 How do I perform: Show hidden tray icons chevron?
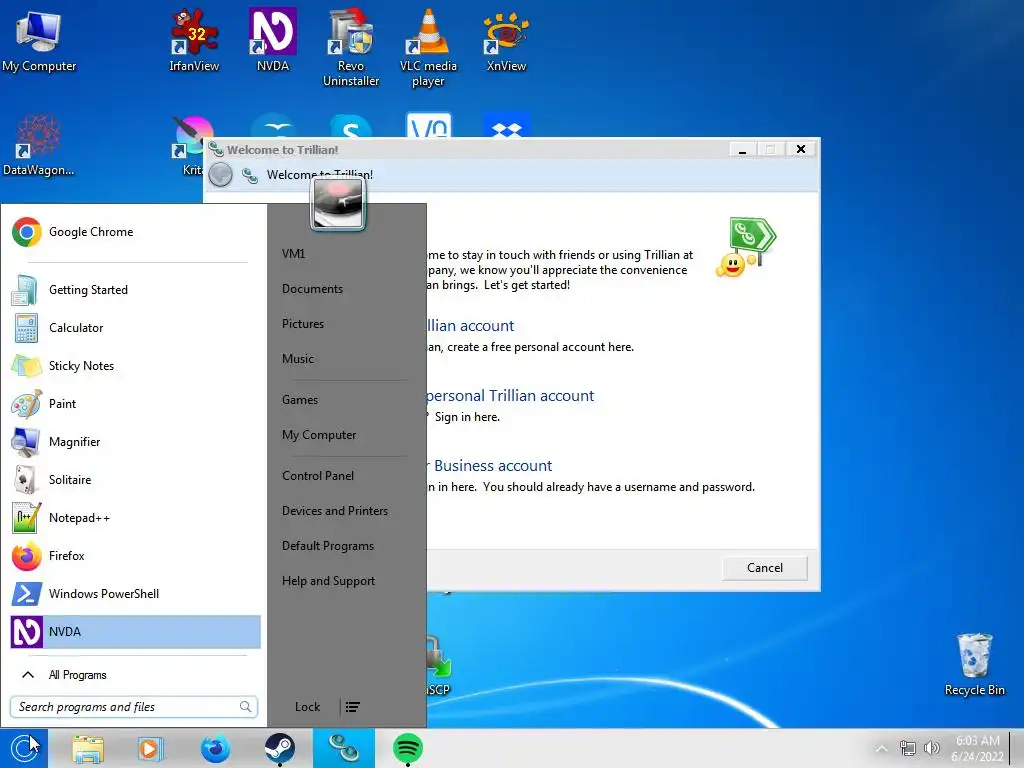(x=882, y=748)
